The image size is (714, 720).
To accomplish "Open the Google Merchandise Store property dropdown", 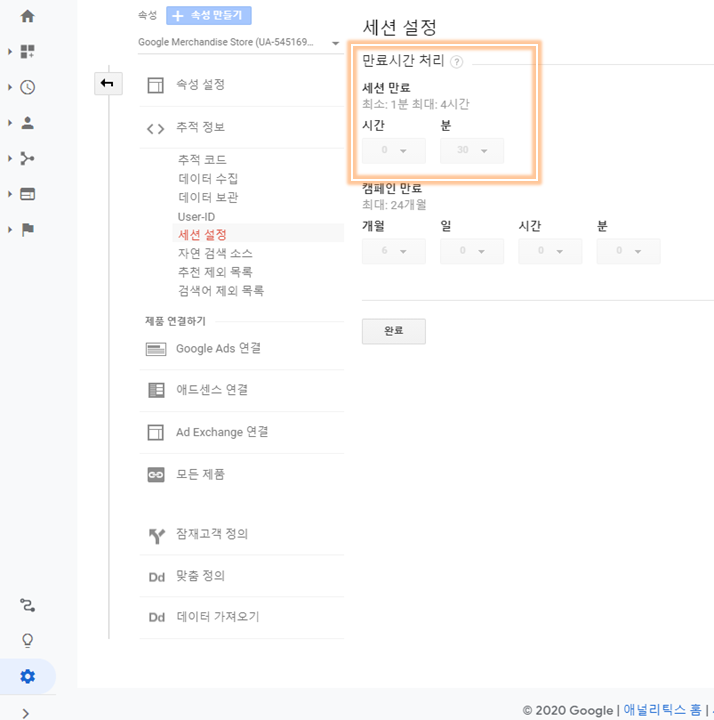I will click(x=239, y=42).
